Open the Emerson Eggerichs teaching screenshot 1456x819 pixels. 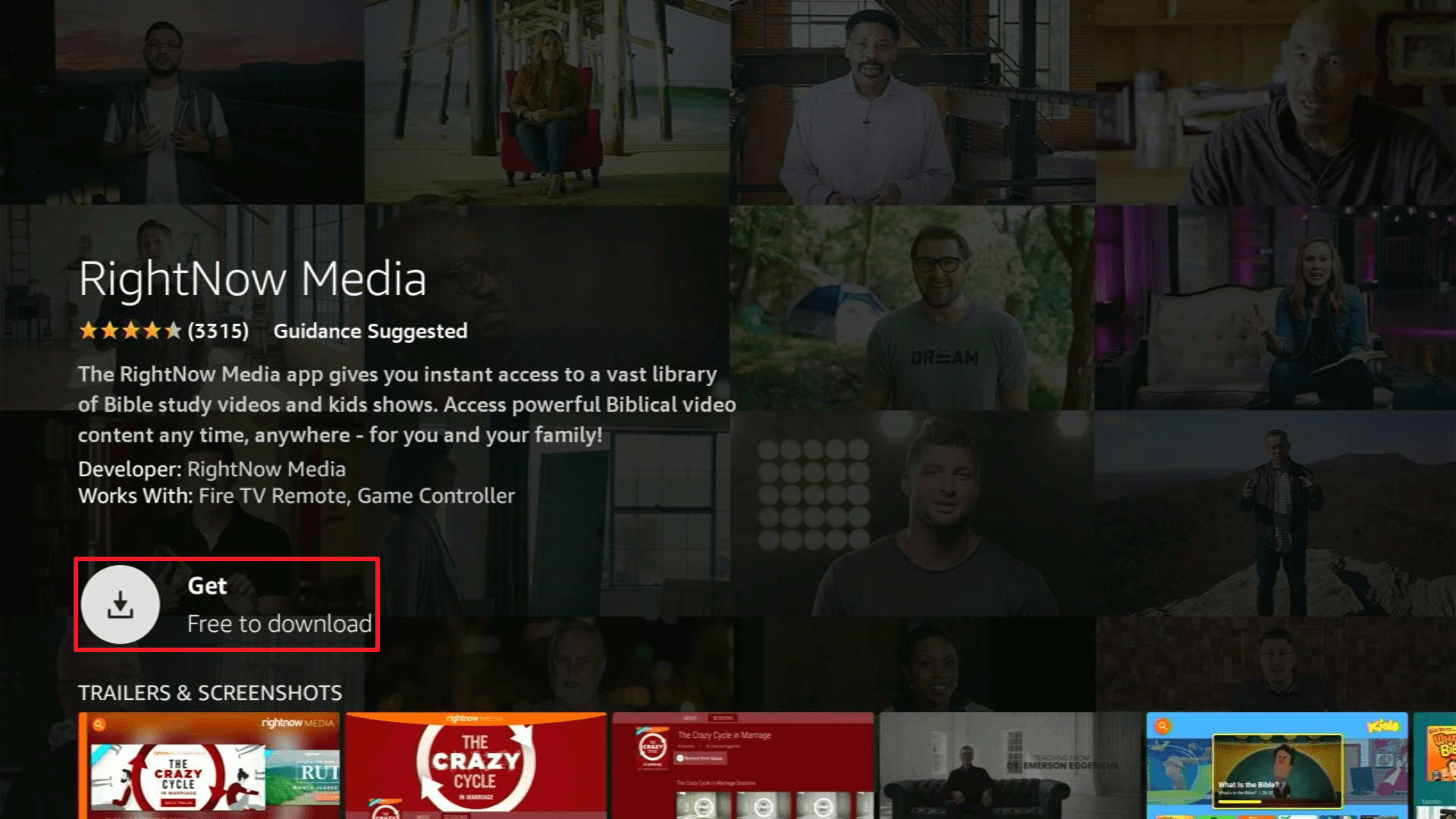point(1009,765)
